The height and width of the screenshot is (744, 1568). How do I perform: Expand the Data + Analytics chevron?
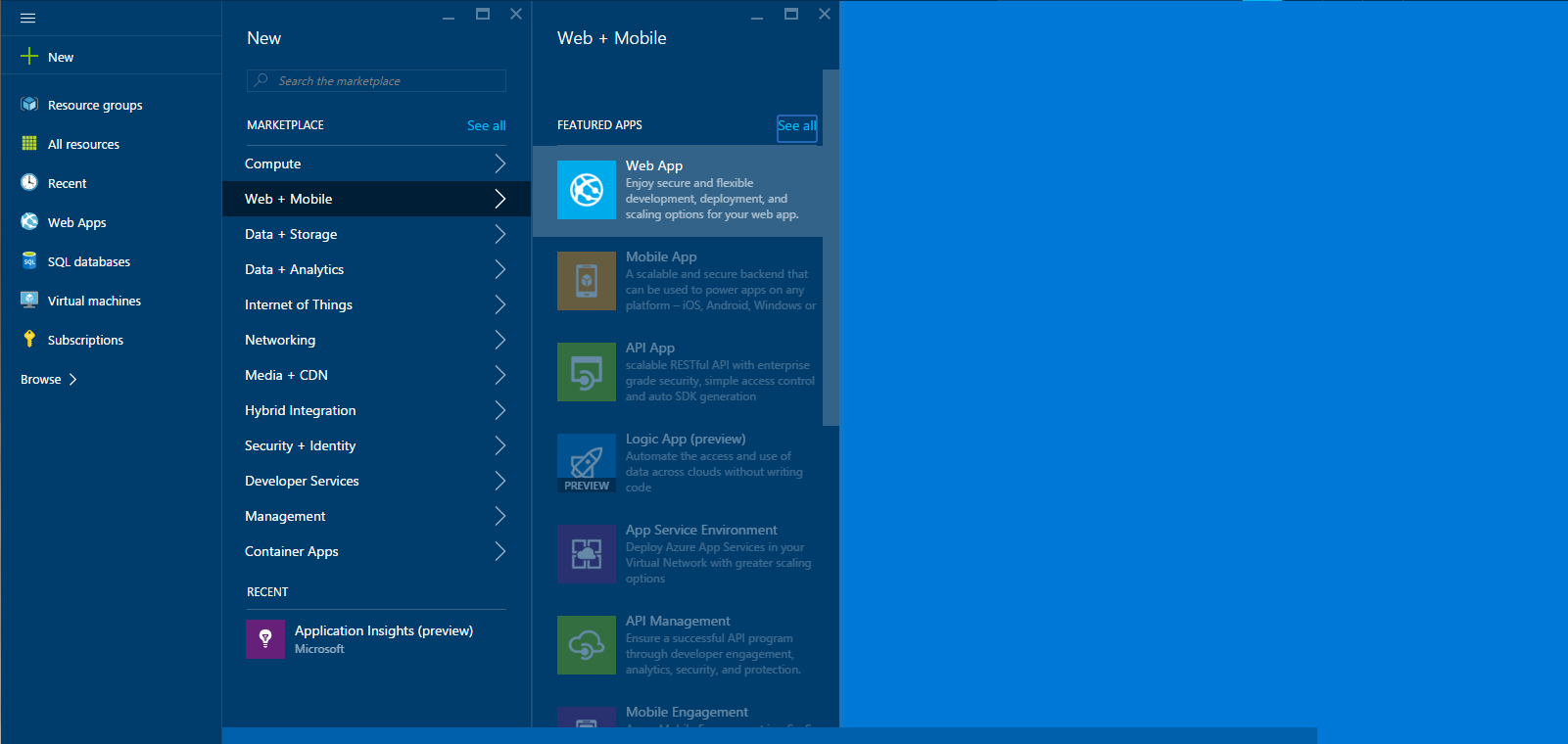(499, 269)
